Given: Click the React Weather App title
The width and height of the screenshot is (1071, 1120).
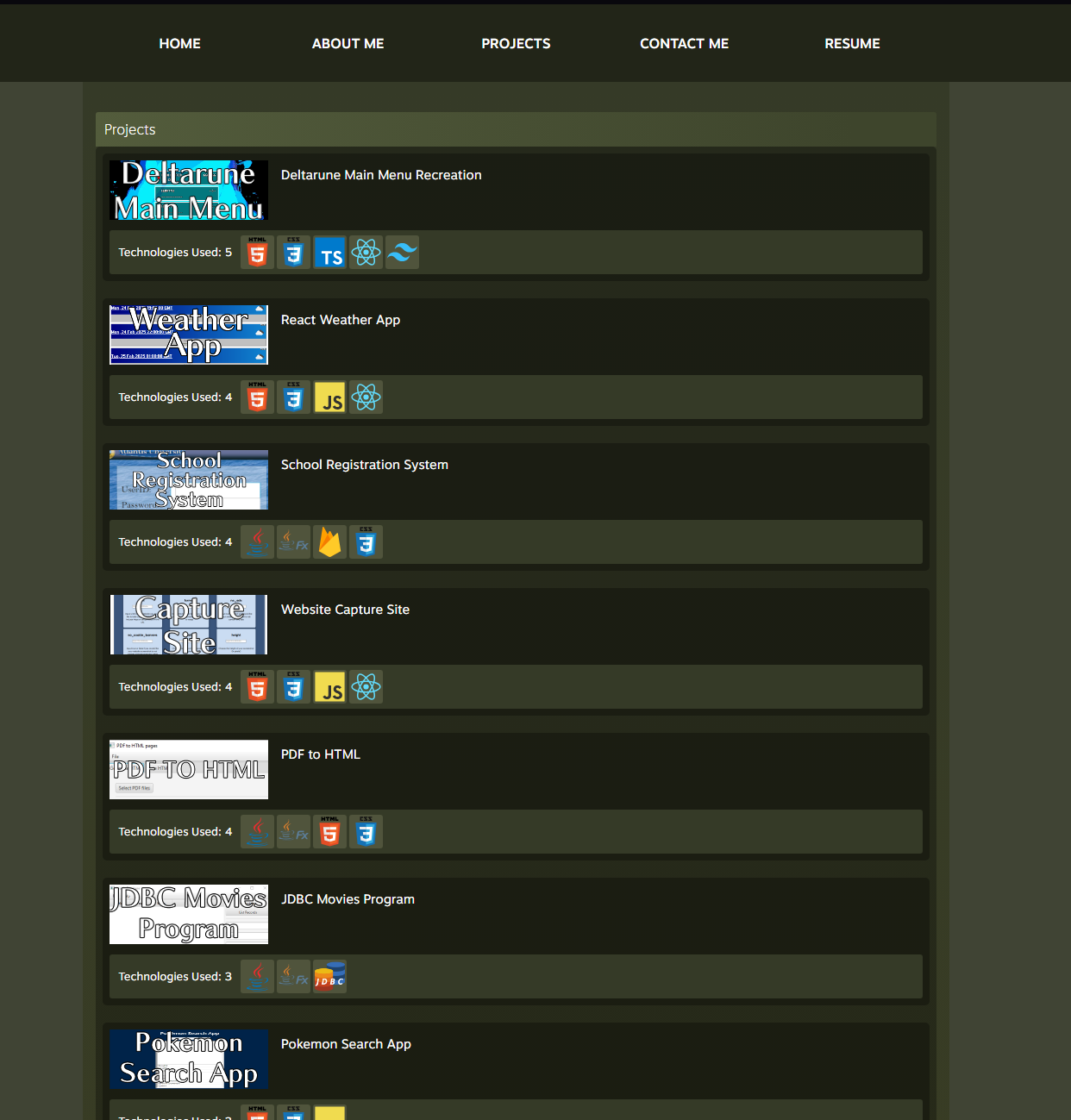Looking at the screenshot, I should point(341,320).
